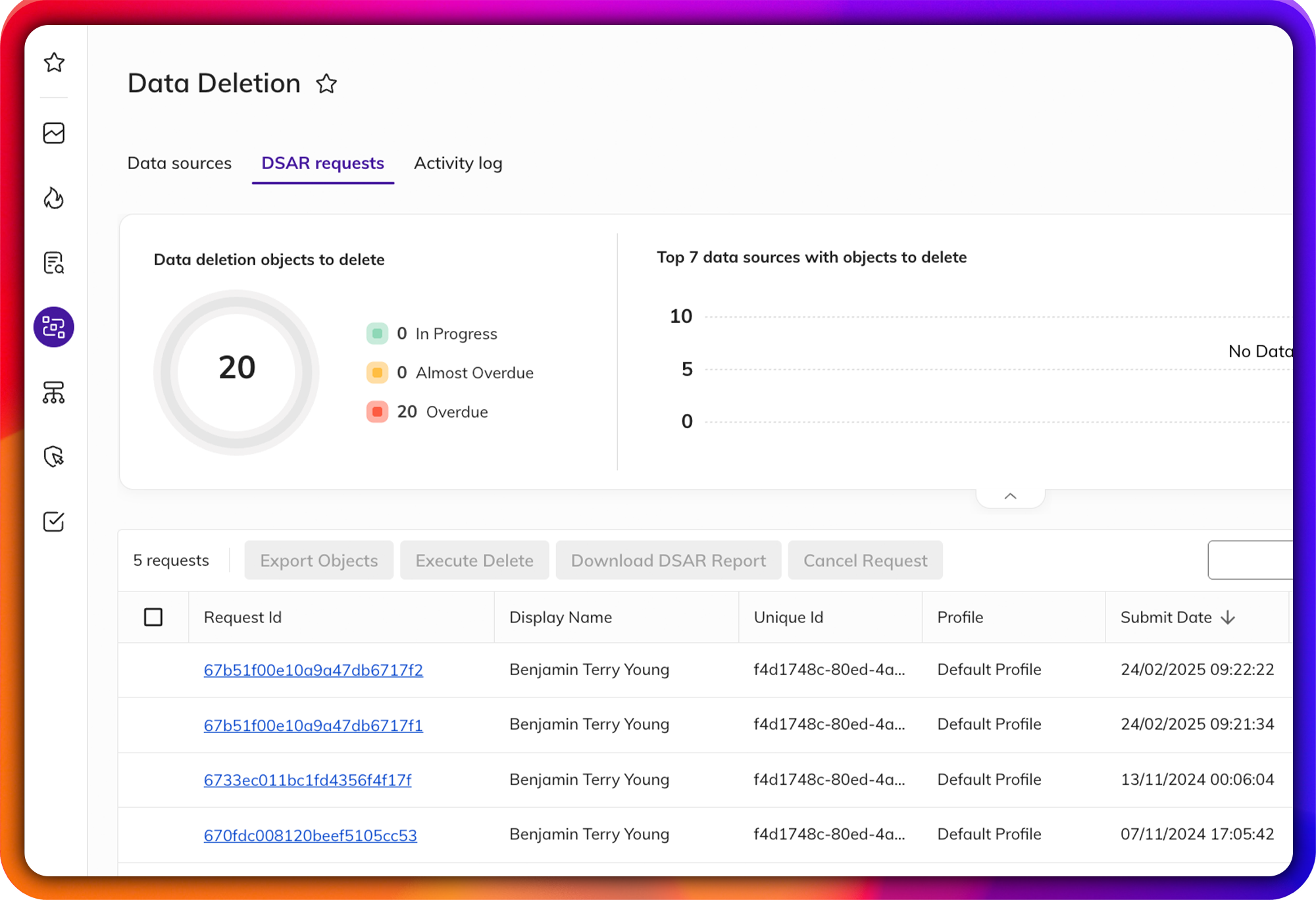Click the Cancel Request button

(865, 561)
